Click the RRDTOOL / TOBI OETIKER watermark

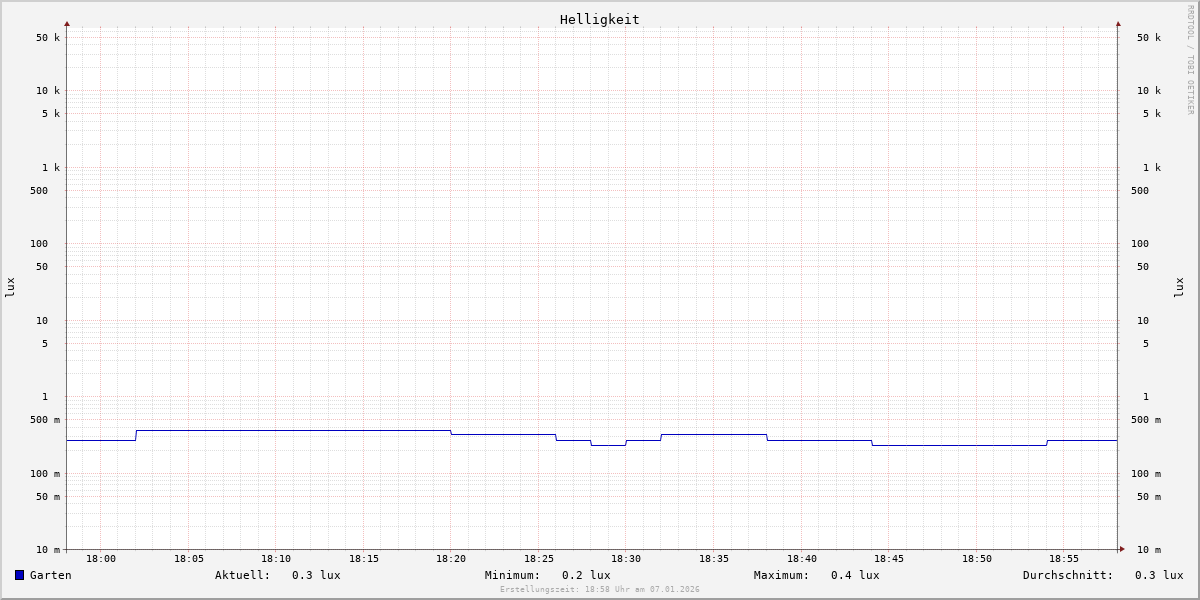click(x=1190, y=60)
